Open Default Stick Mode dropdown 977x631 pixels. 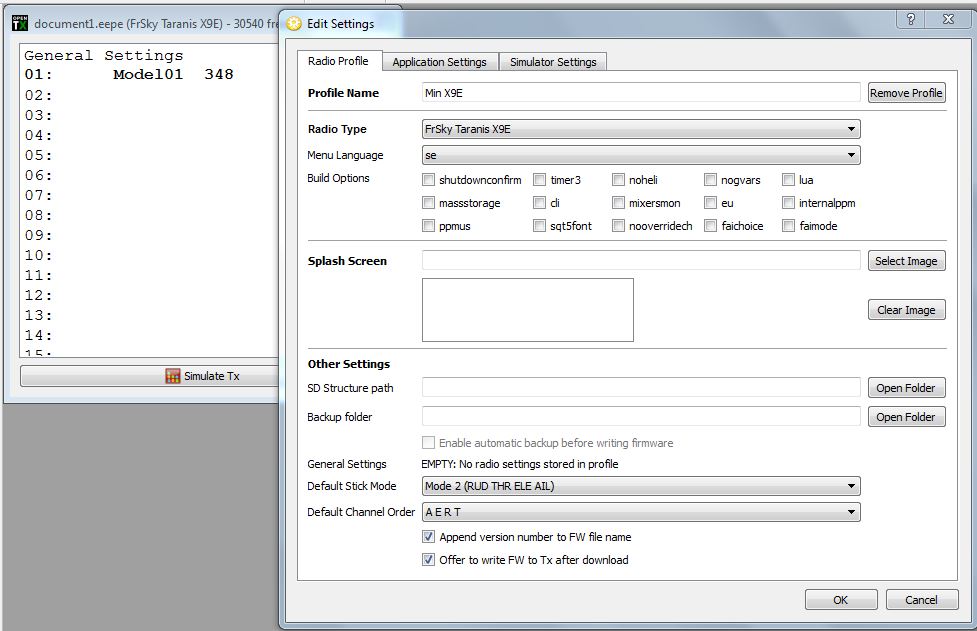(640, 487)
